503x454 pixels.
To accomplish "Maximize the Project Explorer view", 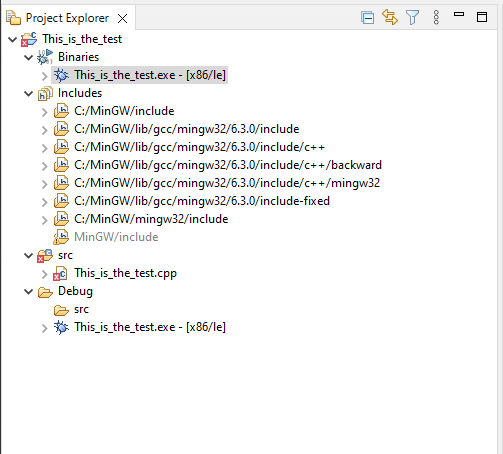I will coord(482,17).
